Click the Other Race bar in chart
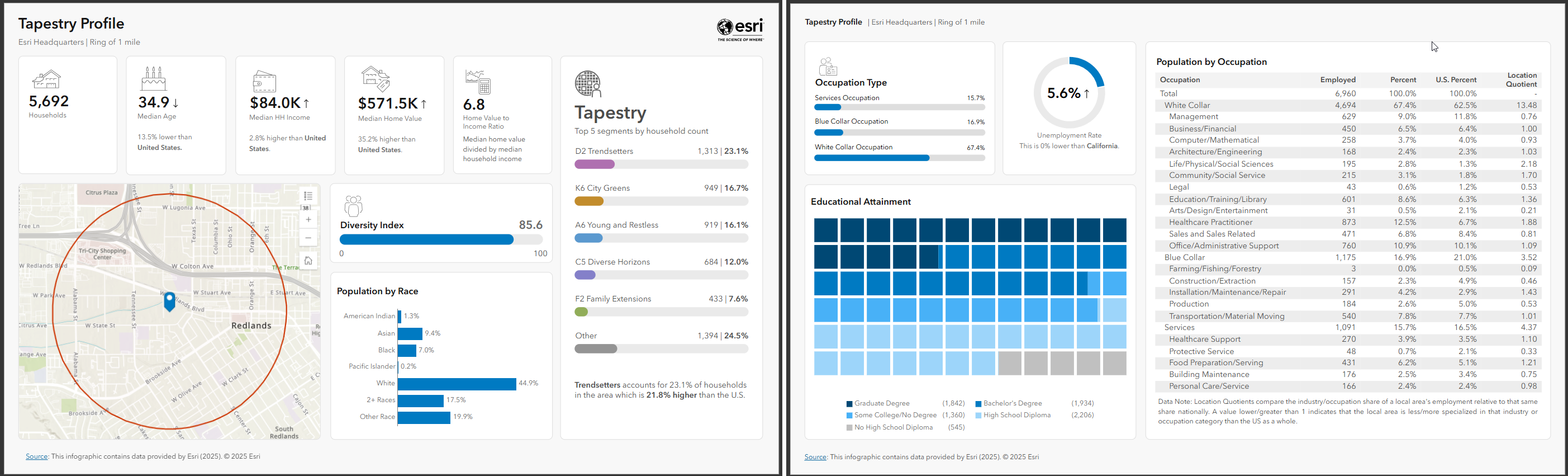The width and height of the screenshot is (1568, 476). click(424, 417)
